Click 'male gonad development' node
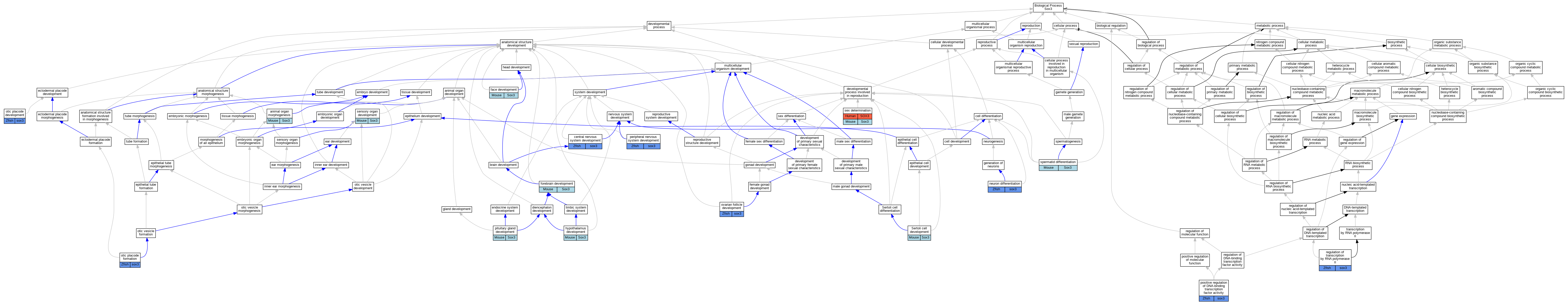Screen dimensions: 1568x304 851,186
